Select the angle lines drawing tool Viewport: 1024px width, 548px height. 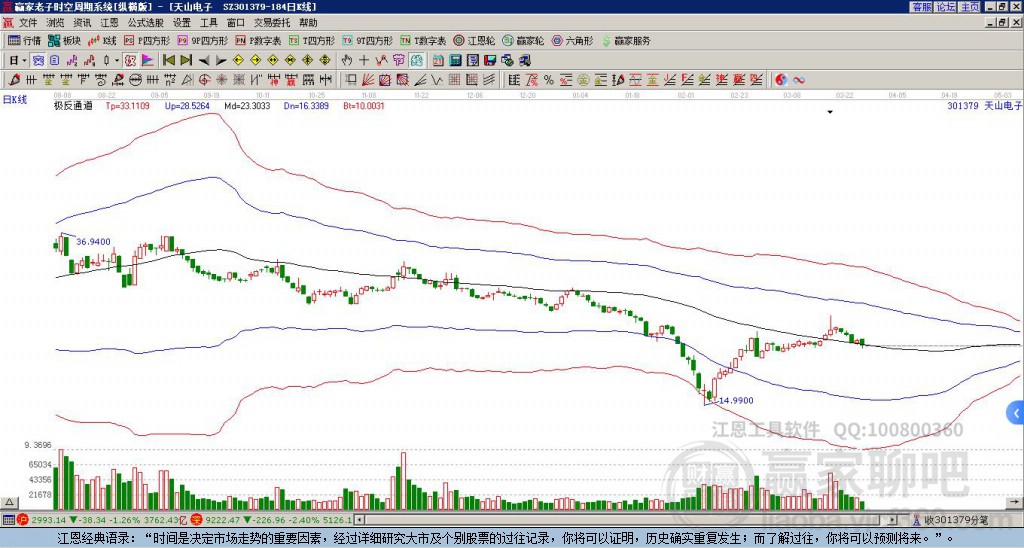(420, 80)
